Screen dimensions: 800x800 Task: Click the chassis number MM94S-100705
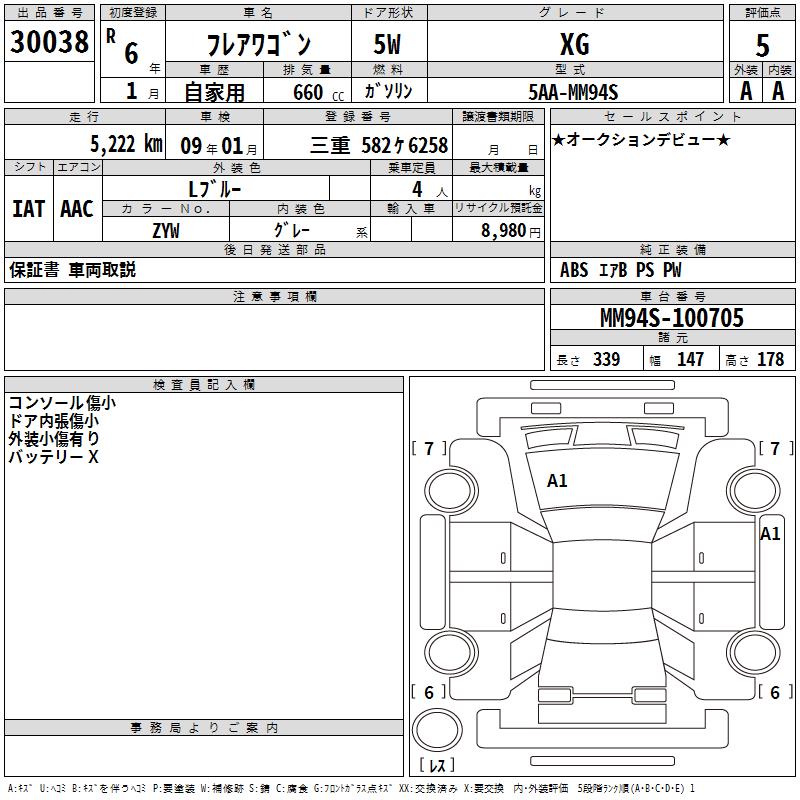click(671, 319)
